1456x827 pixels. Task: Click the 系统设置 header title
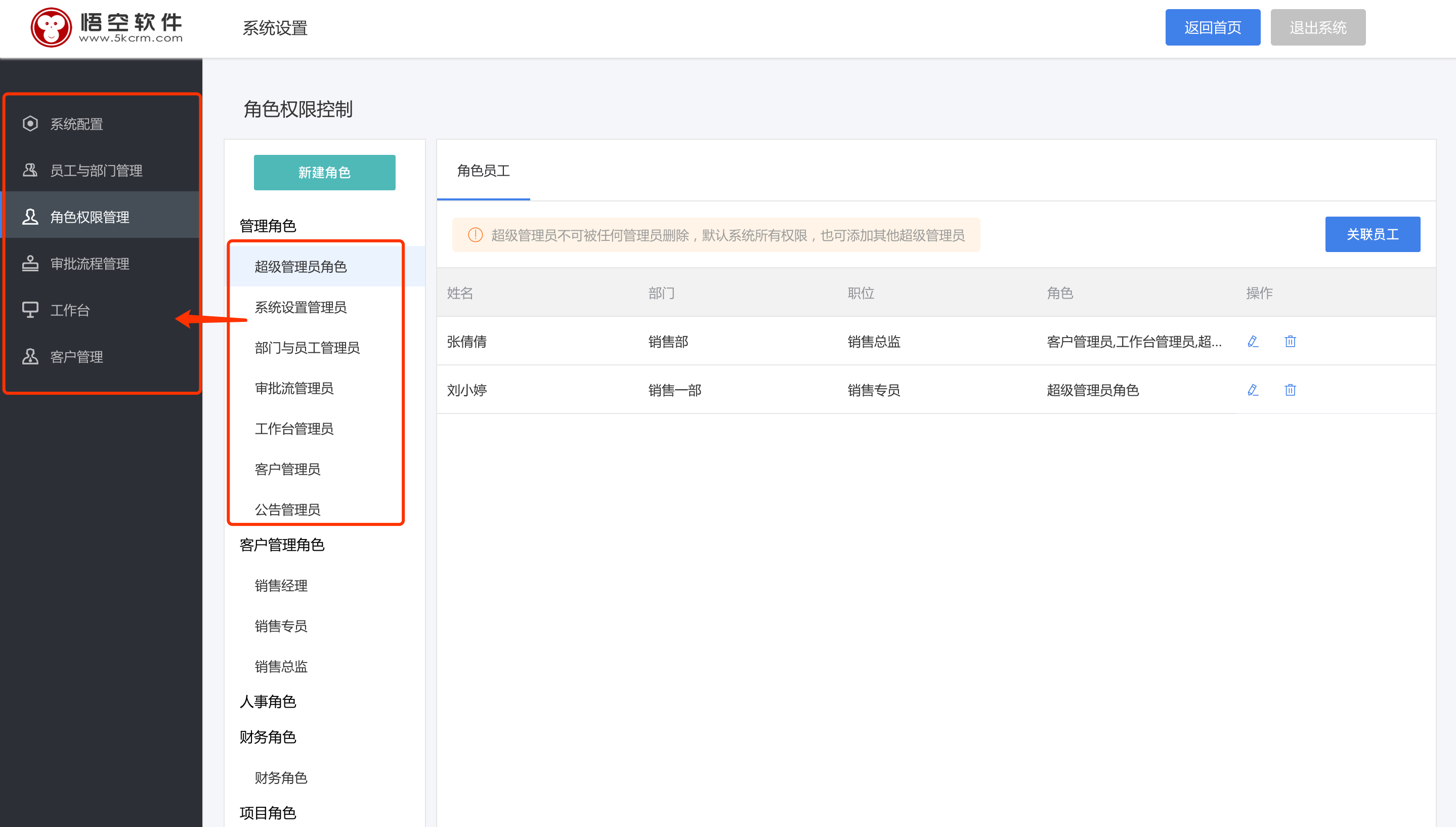coord(275,28)
